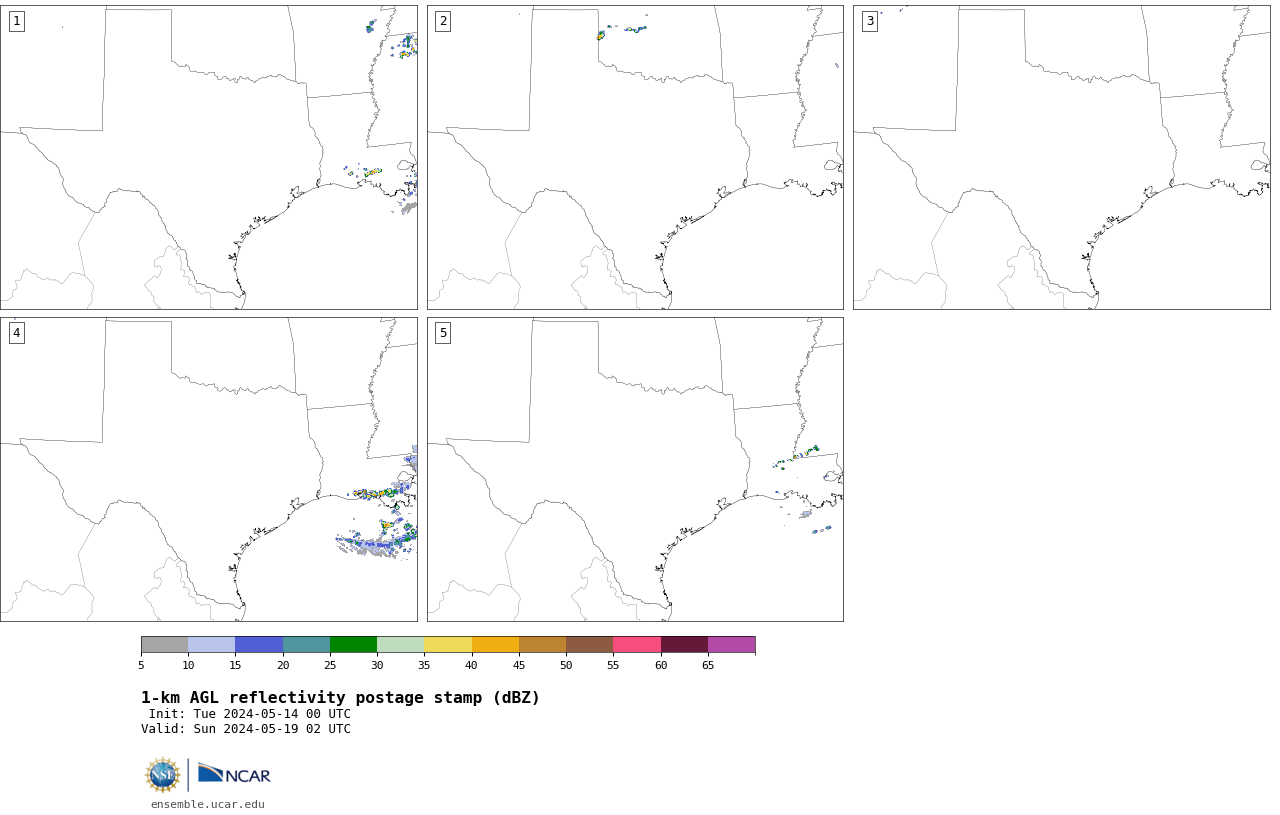Viewport: 1280px width, 815px height.
Task: Click the colorbar tick label '5'
Action: pyautogui.click(x=141, y=665)
